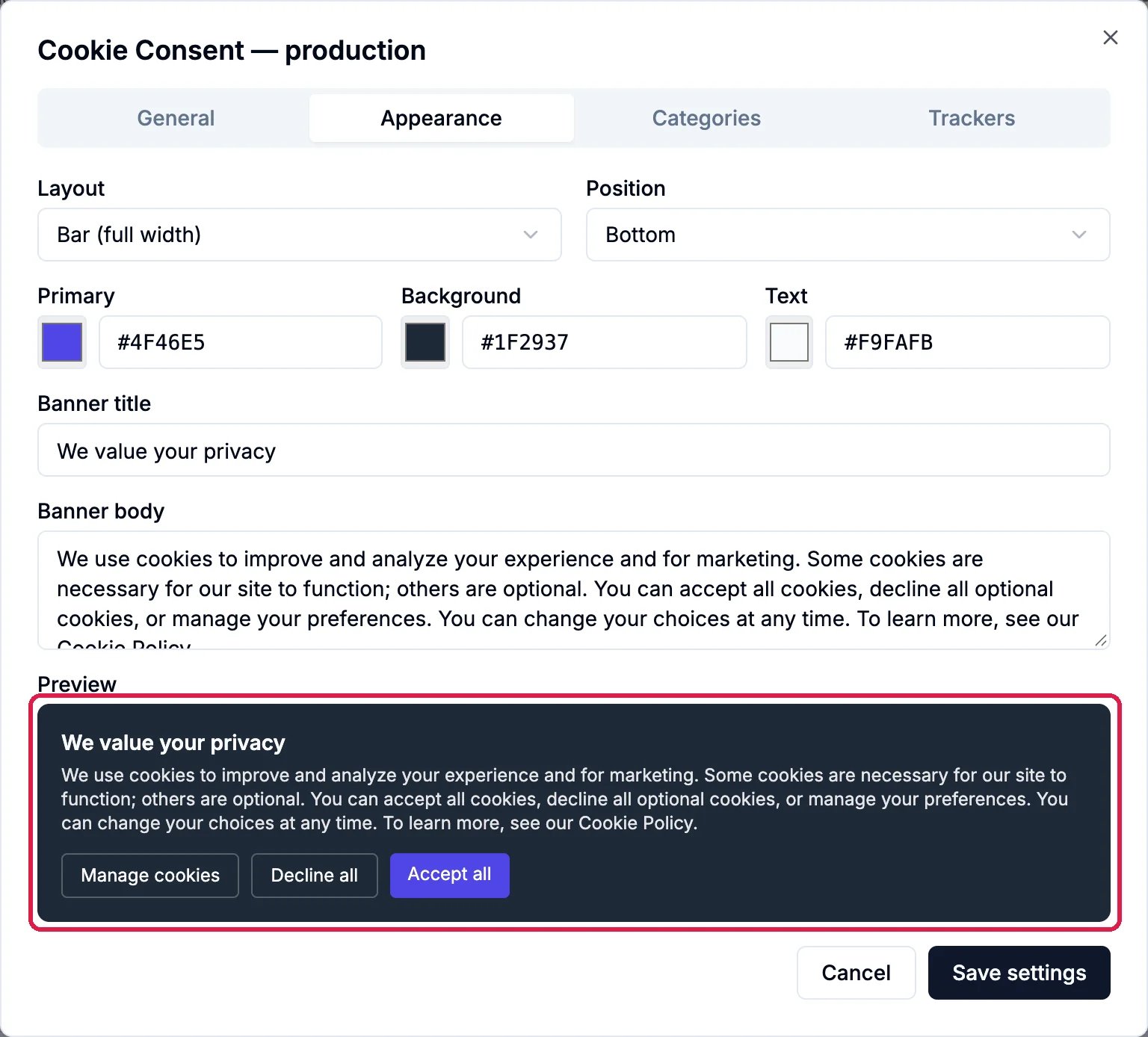Click Decline all in the preview
1148x1037 pixels.
point(315,876)
